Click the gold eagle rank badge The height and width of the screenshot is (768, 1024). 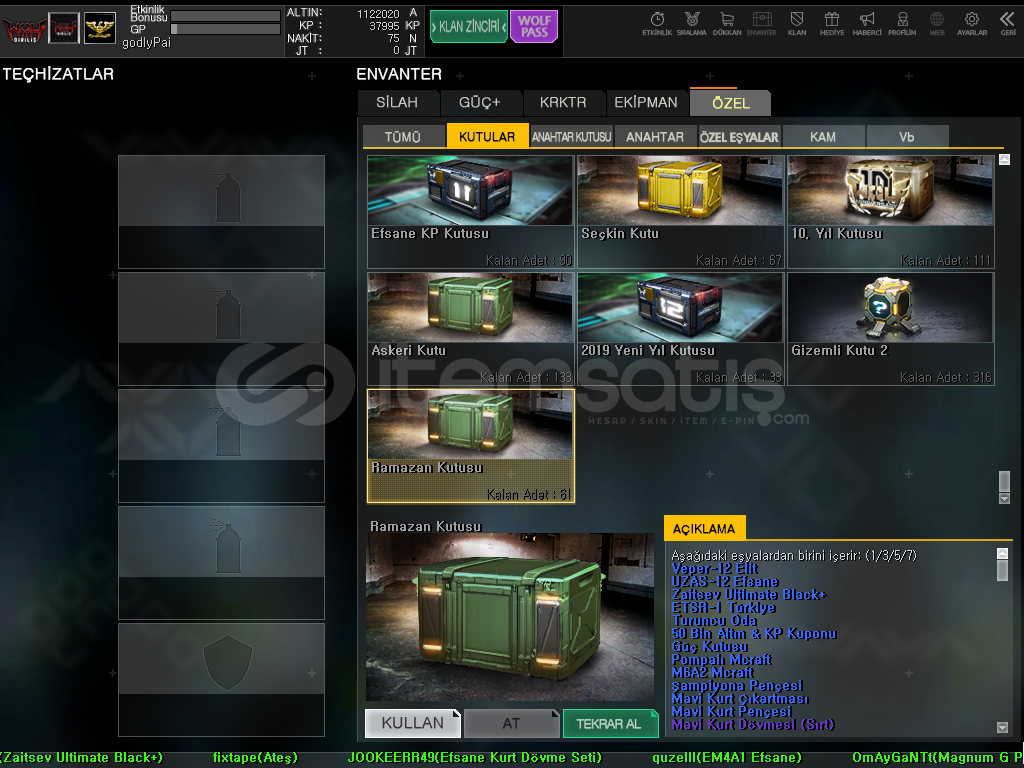pos(100,29)
